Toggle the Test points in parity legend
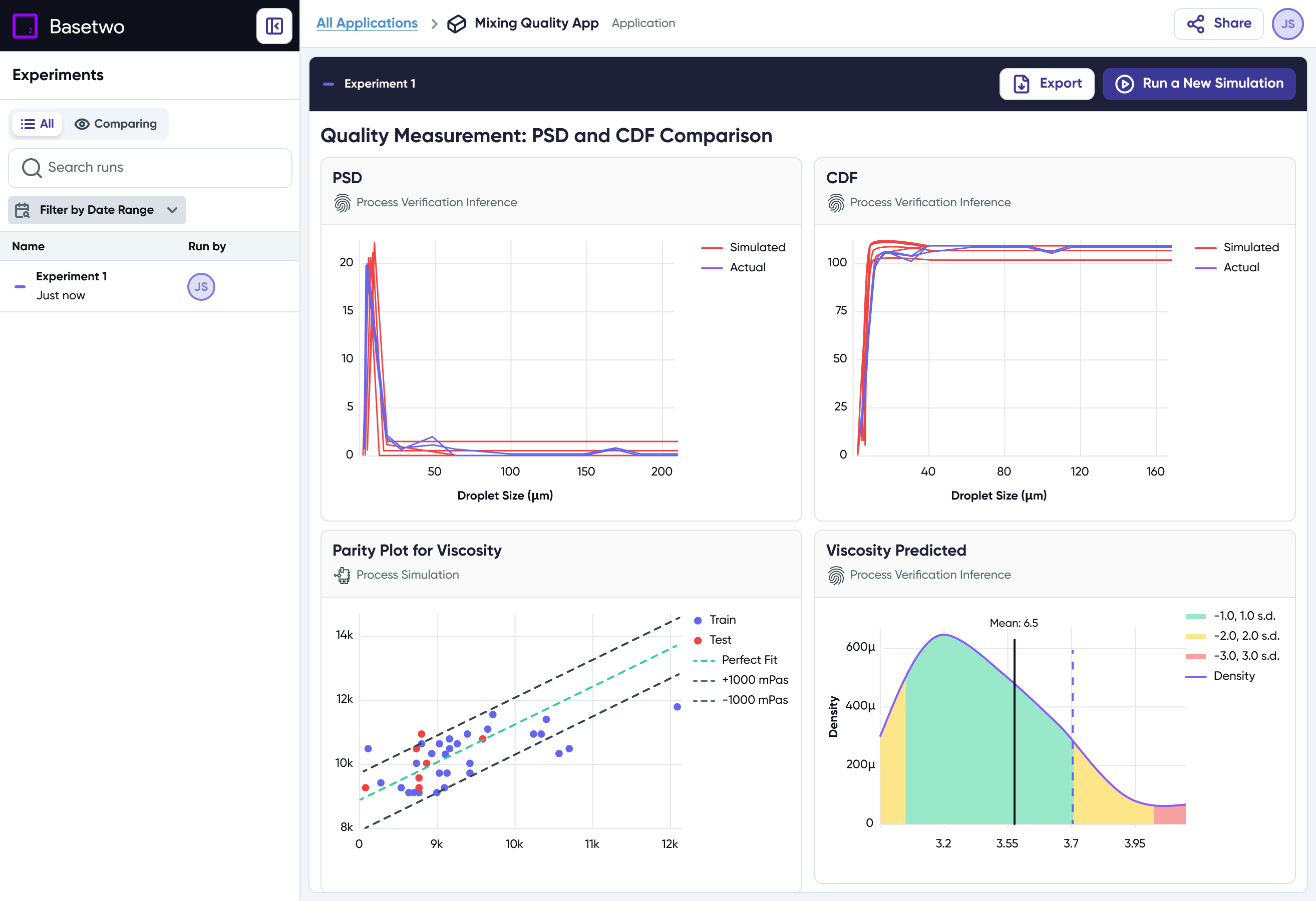The height and width of the screenshot is (901, 1316). coord(713,640)
